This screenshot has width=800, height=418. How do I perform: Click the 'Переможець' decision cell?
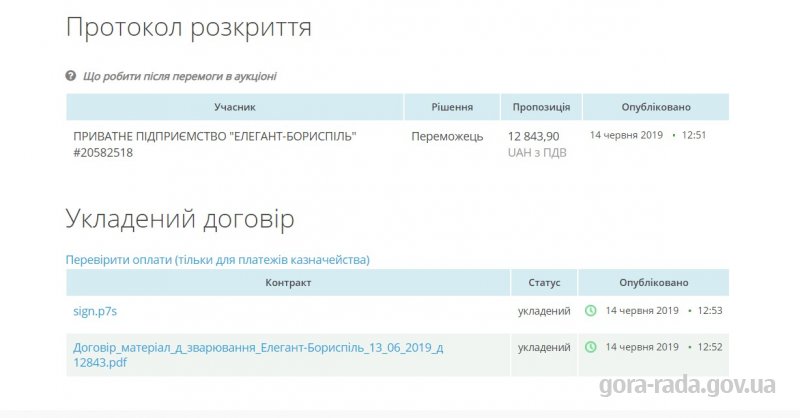pyautogui.click(x=447, y=137)
